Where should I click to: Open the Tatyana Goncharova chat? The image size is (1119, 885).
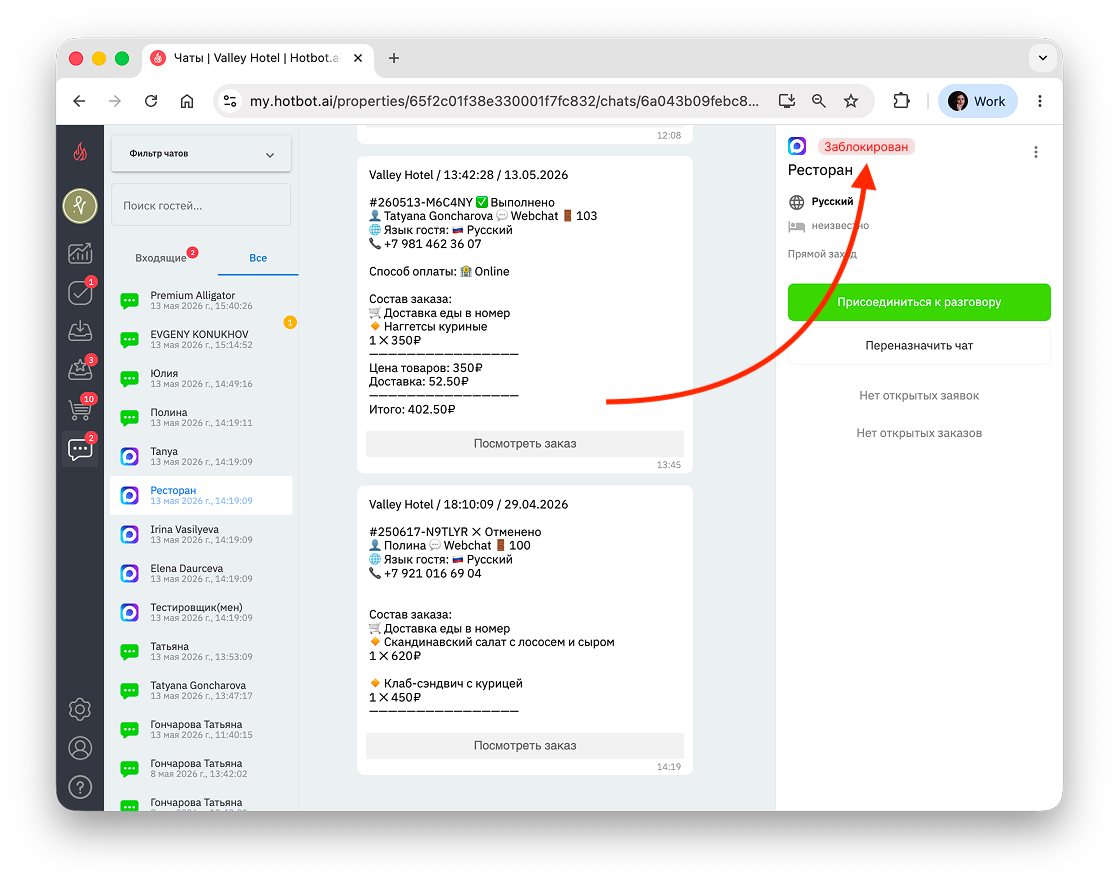point(201,691)
